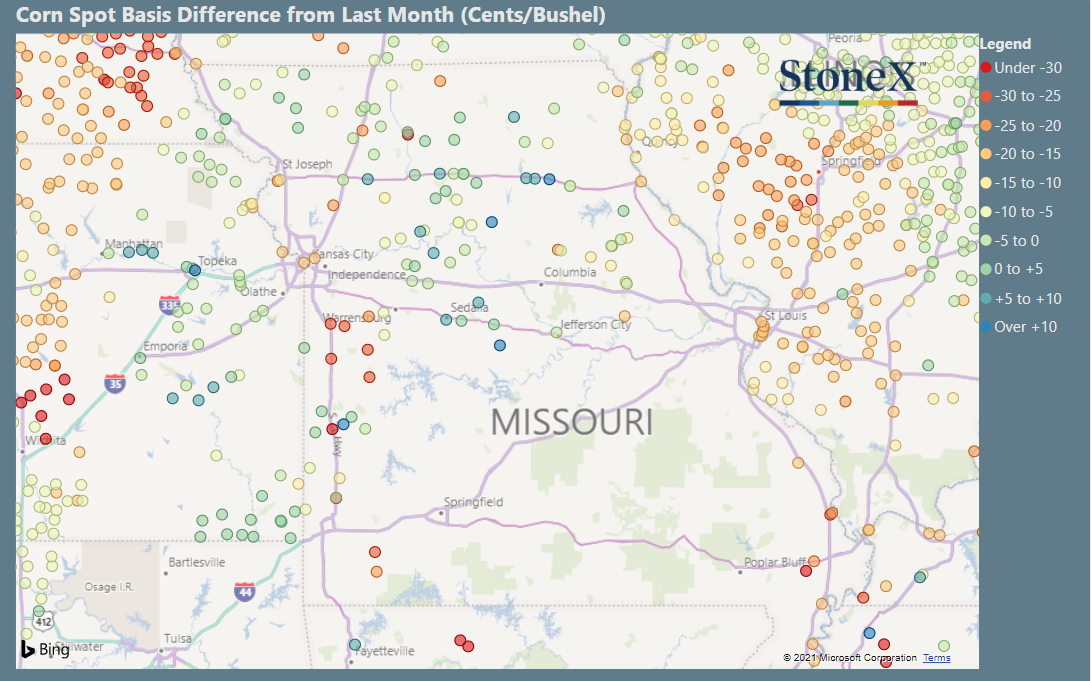Click the 'Over +10' blue legend dot

click(x=985, y=327)
